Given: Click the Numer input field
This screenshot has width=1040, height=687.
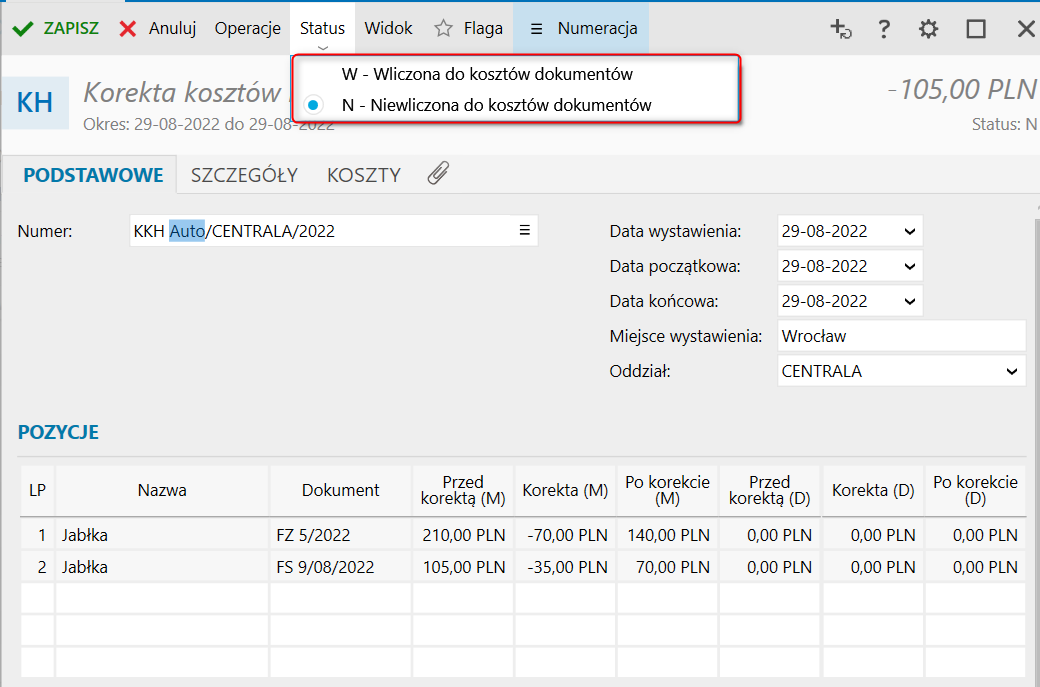Looking at the screenshot, I should (x=334, y=231).
